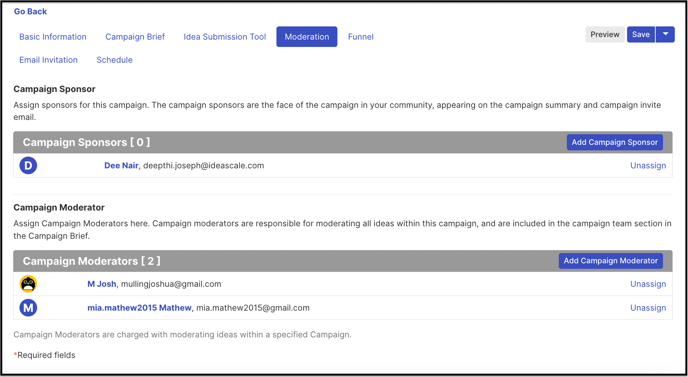Go to the Funnel tab
This screenshot has width=688, height=377.
[361, 37]
